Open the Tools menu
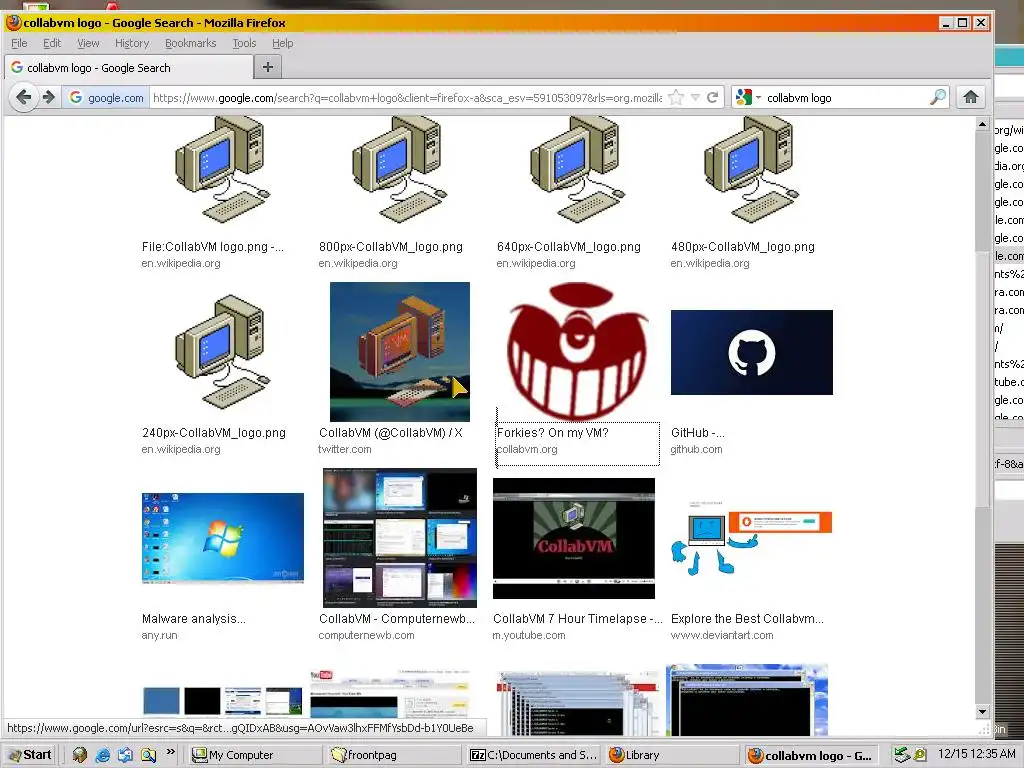Viewport: 1024px width, 768px height. pos(244,43)
